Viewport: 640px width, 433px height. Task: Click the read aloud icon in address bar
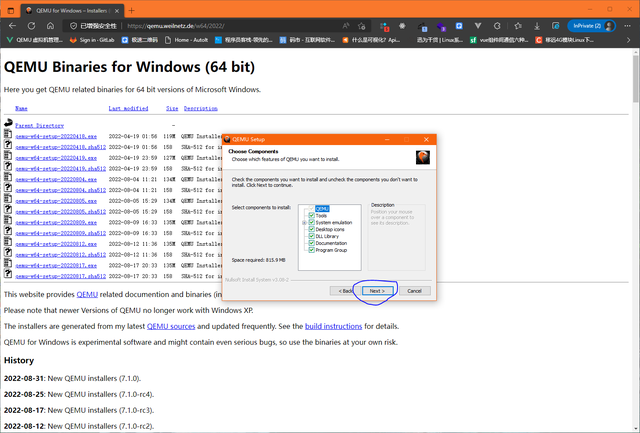(346, 26)
